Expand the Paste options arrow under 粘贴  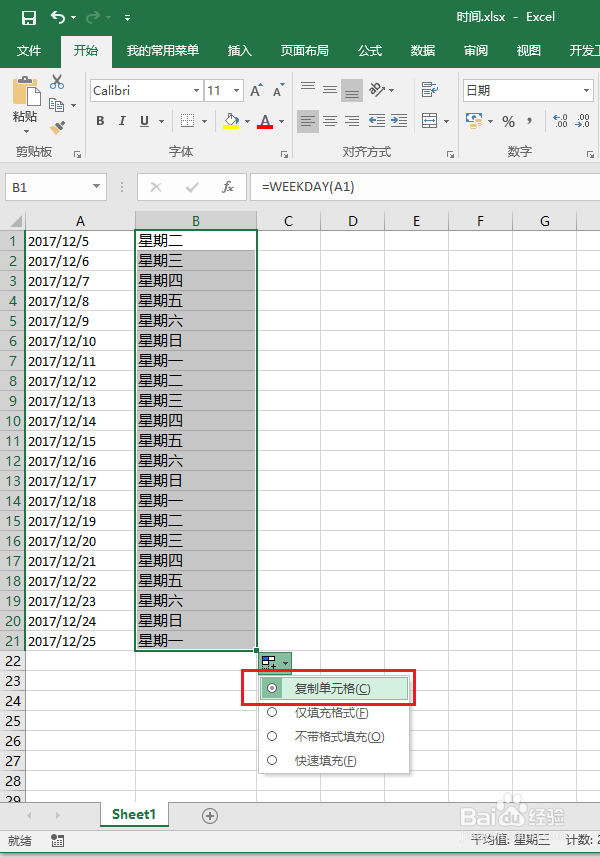[26, 132]
